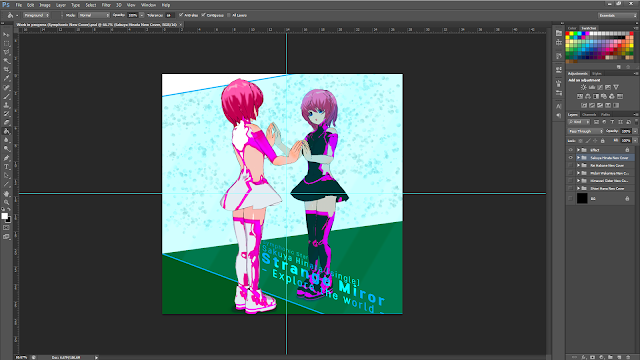Viewport: 640px width, 360px height.
Task: Open the fill source Foreground dropdown
Action: point(36,15)
